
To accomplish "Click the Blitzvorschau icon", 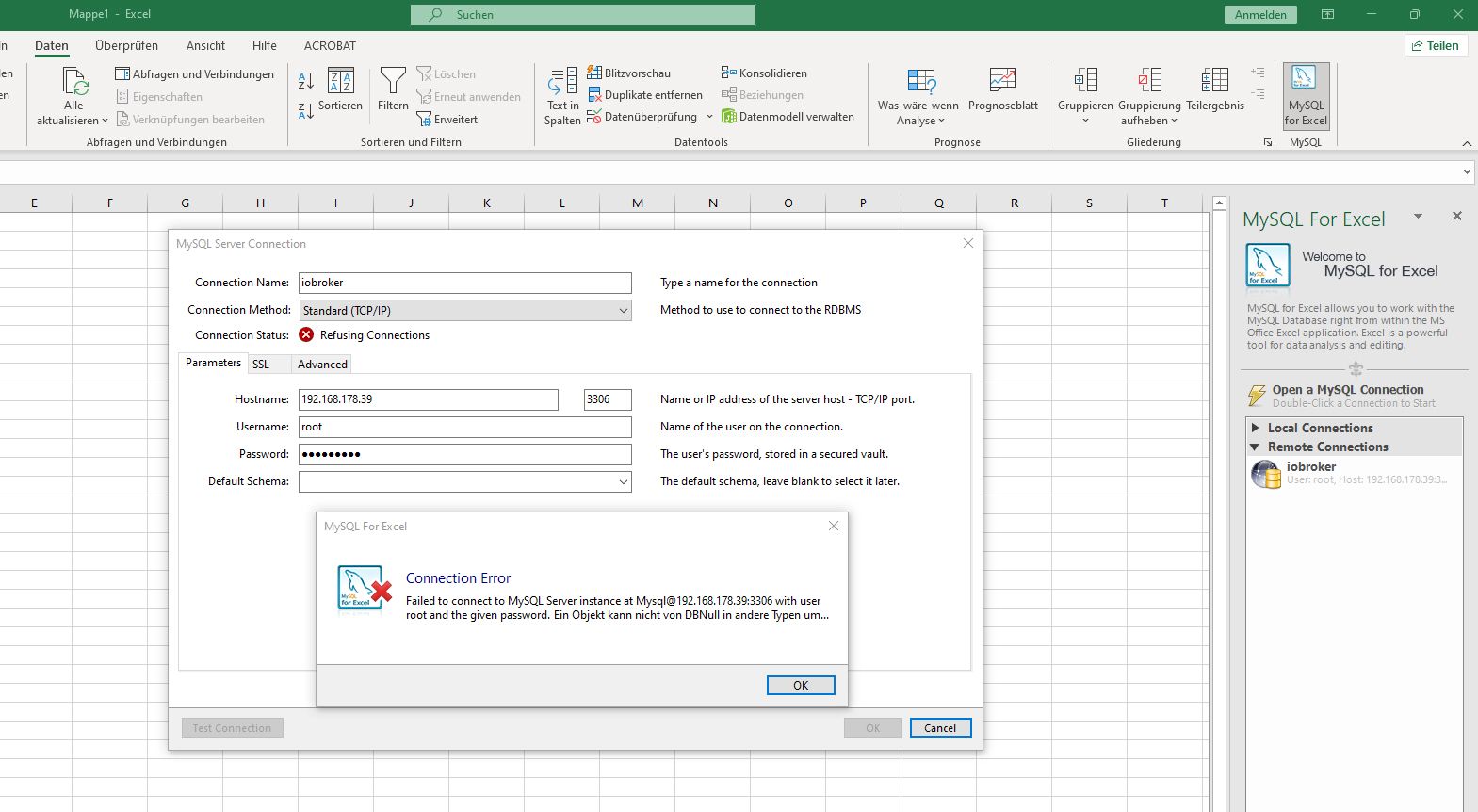I will tap(594, 73).
